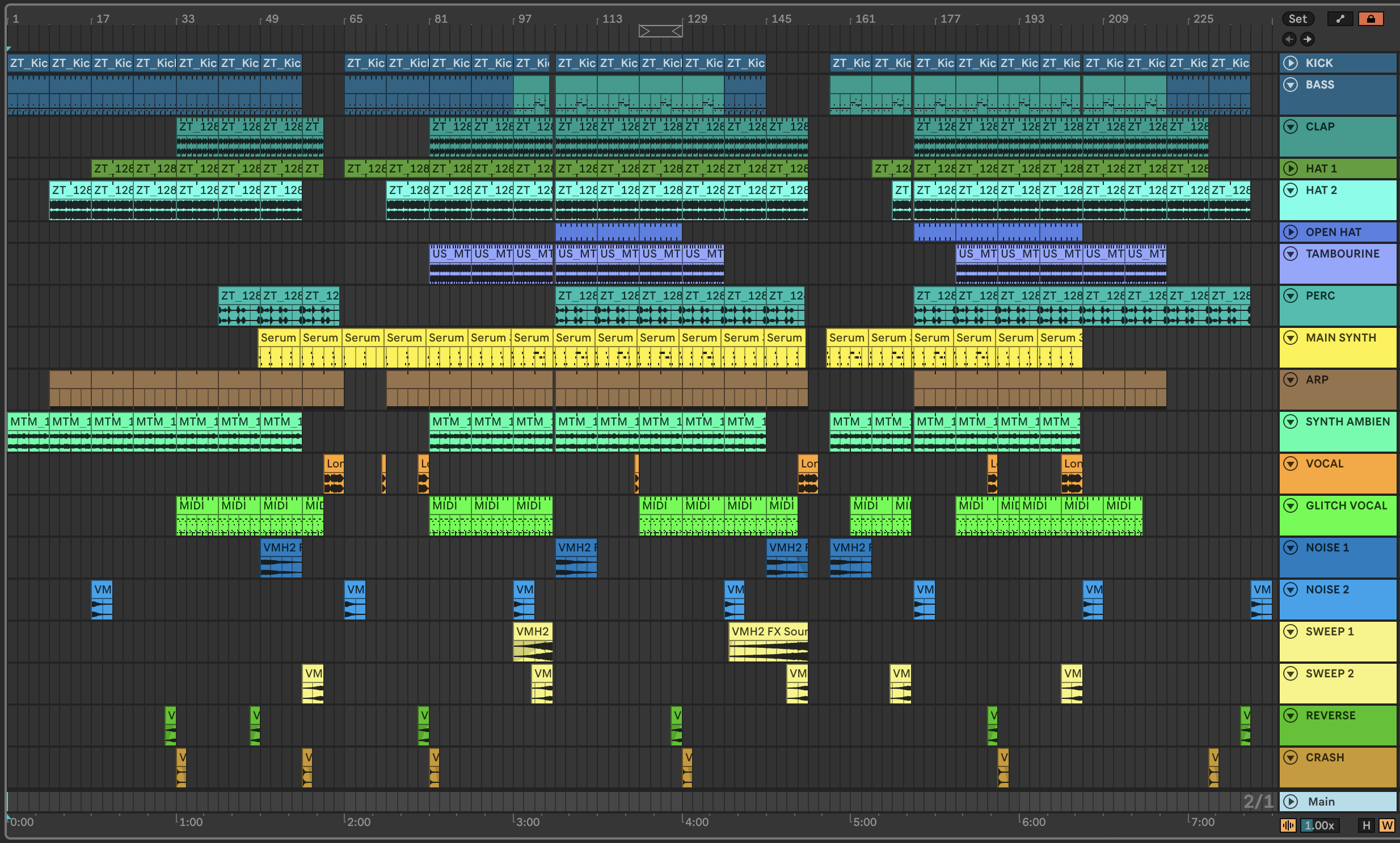This screenshot has height=843, width=1400.
Task: Jump to next locator arrow
Action: [x=1307, y=39]
